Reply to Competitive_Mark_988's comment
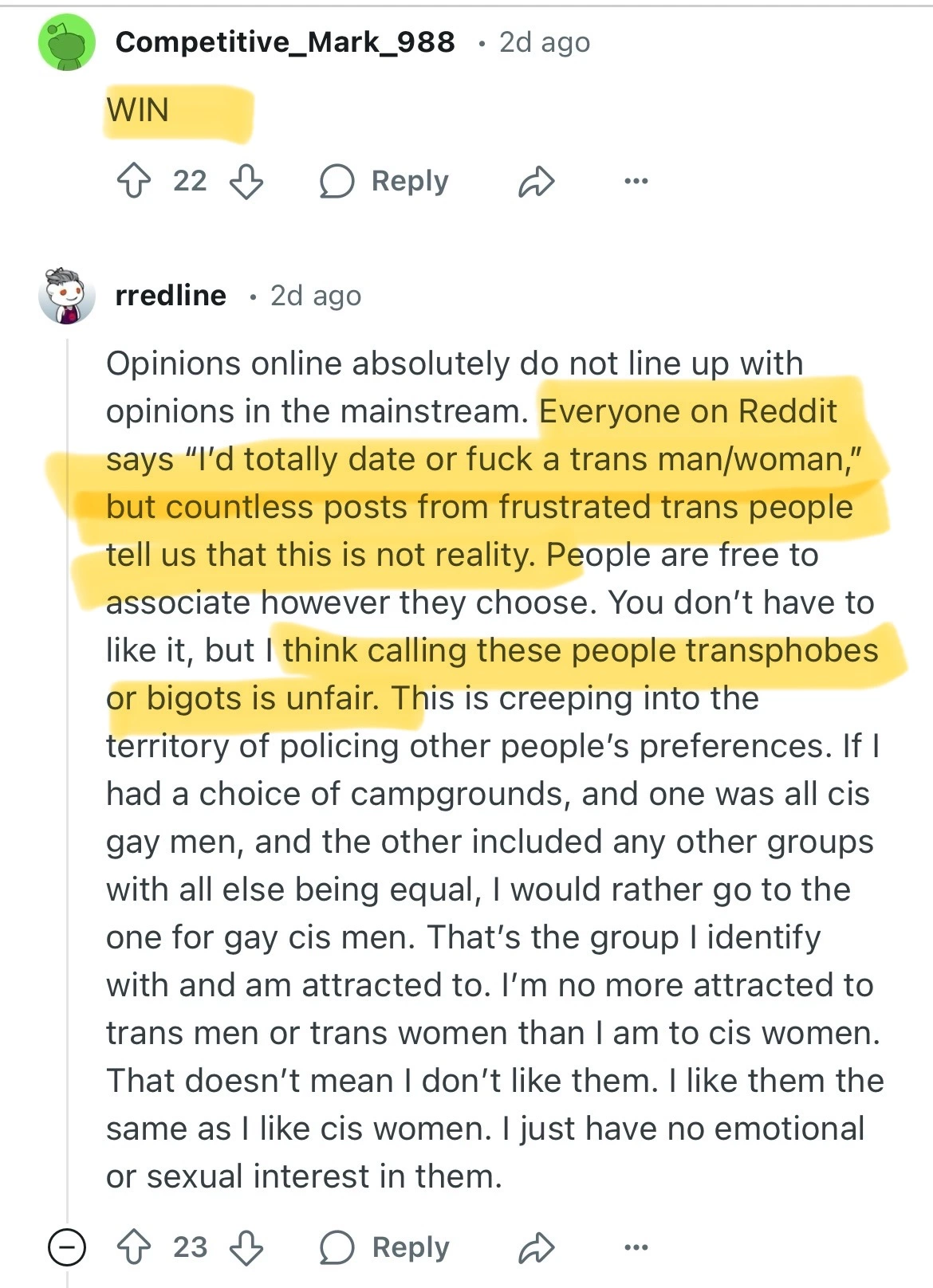This screenshot has width=933, height=1288. click(x=384, y=182)
